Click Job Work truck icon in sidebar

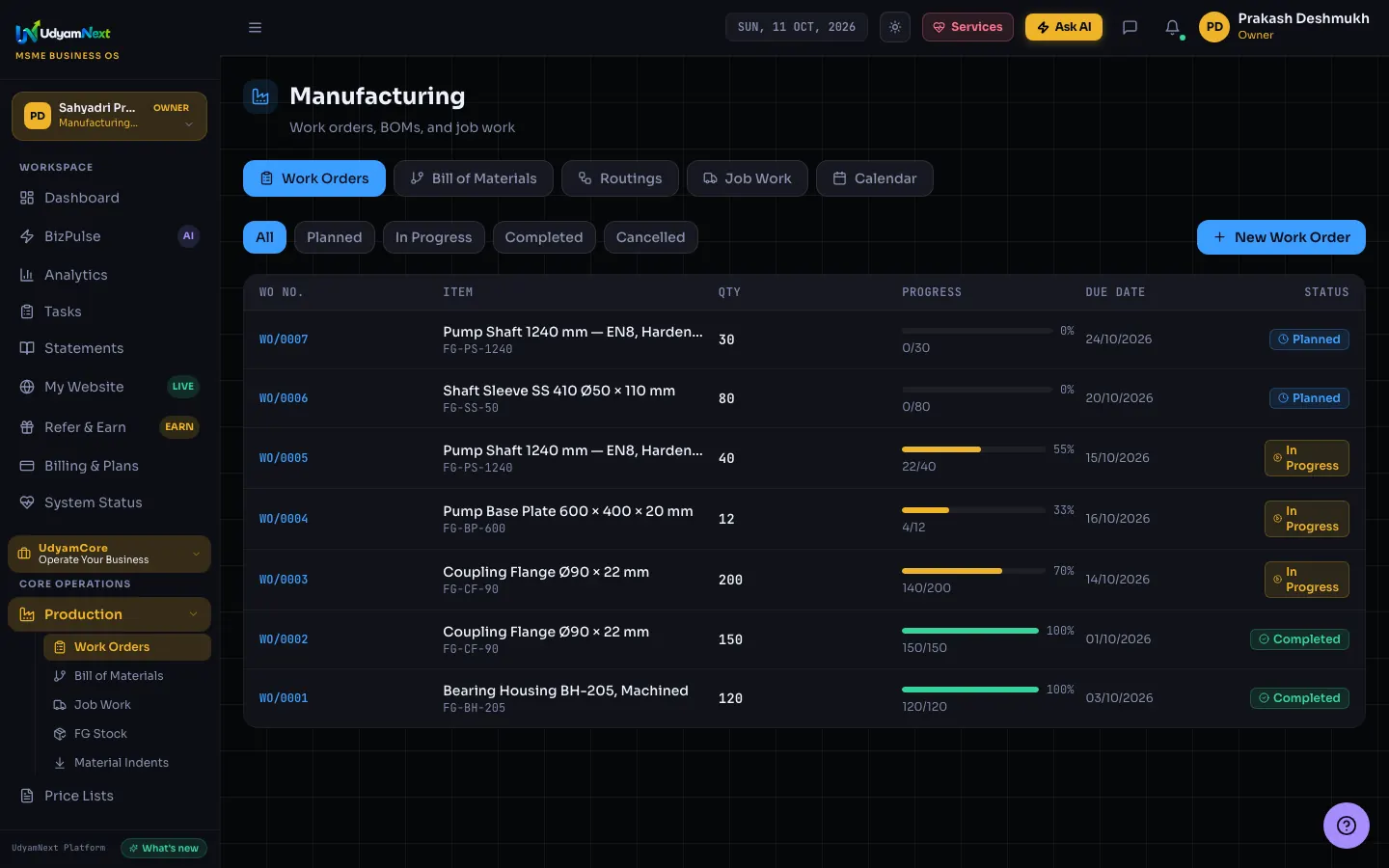point(60,705)
